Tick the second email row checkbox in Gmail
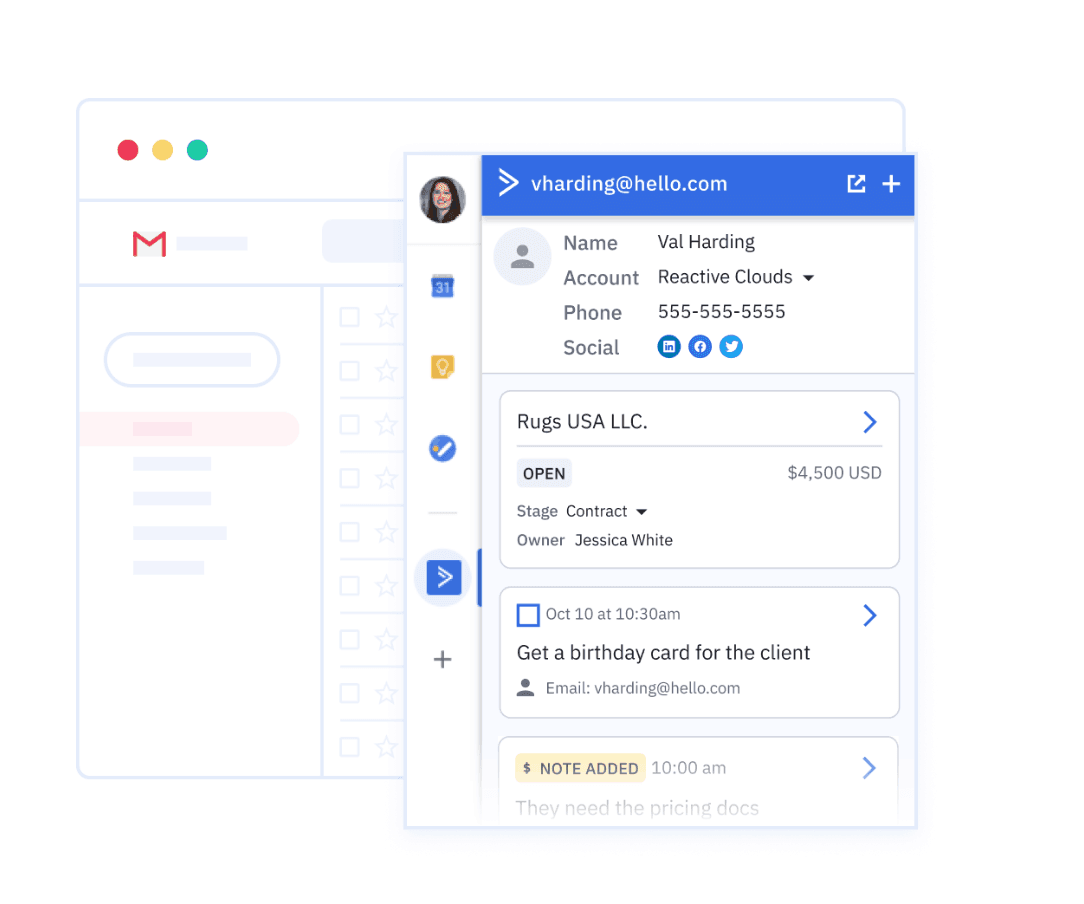The image size is (1084, 904). pos(350,371)
